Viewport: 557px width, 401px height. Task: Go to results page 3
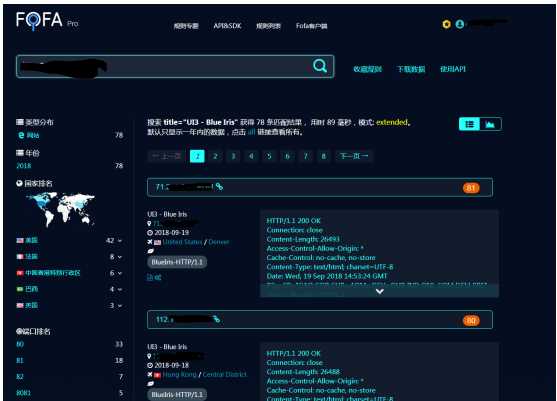coord(233,156)
